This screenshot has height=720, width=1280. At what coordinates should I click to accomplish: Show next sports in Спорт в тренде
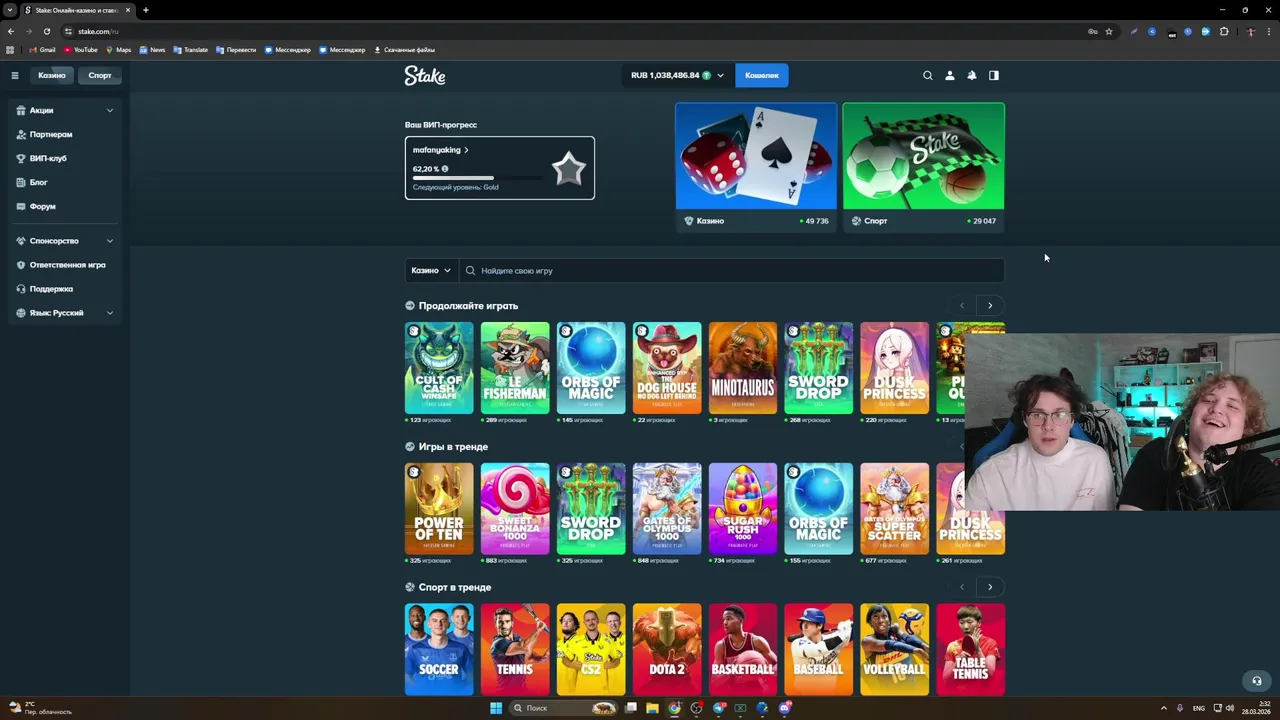(x=990, y=587)
